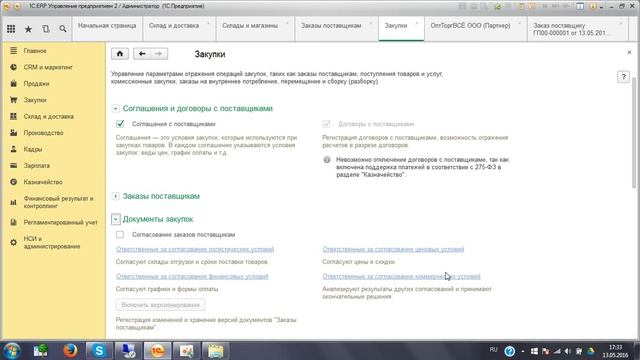Click Включить версионирование button
Screen dimensions: 640x360
tap(160, 305)
